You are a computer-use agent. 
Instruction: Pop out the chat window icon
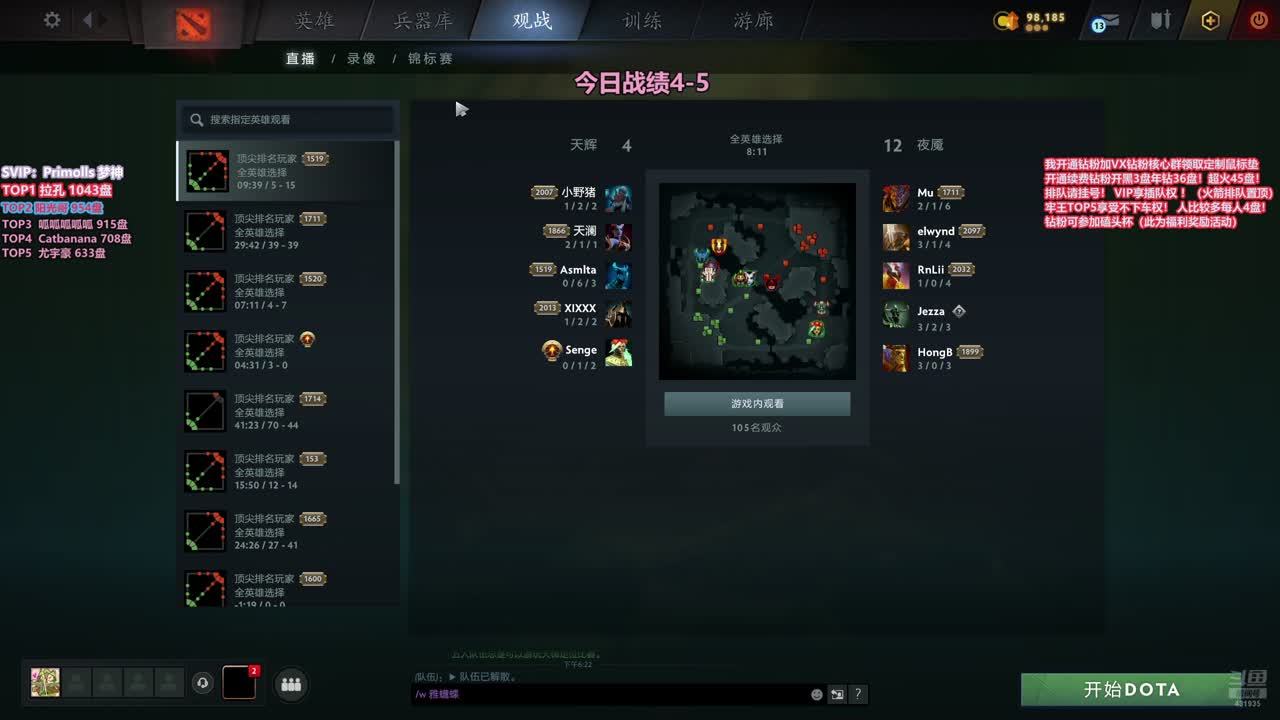[837, 694]
